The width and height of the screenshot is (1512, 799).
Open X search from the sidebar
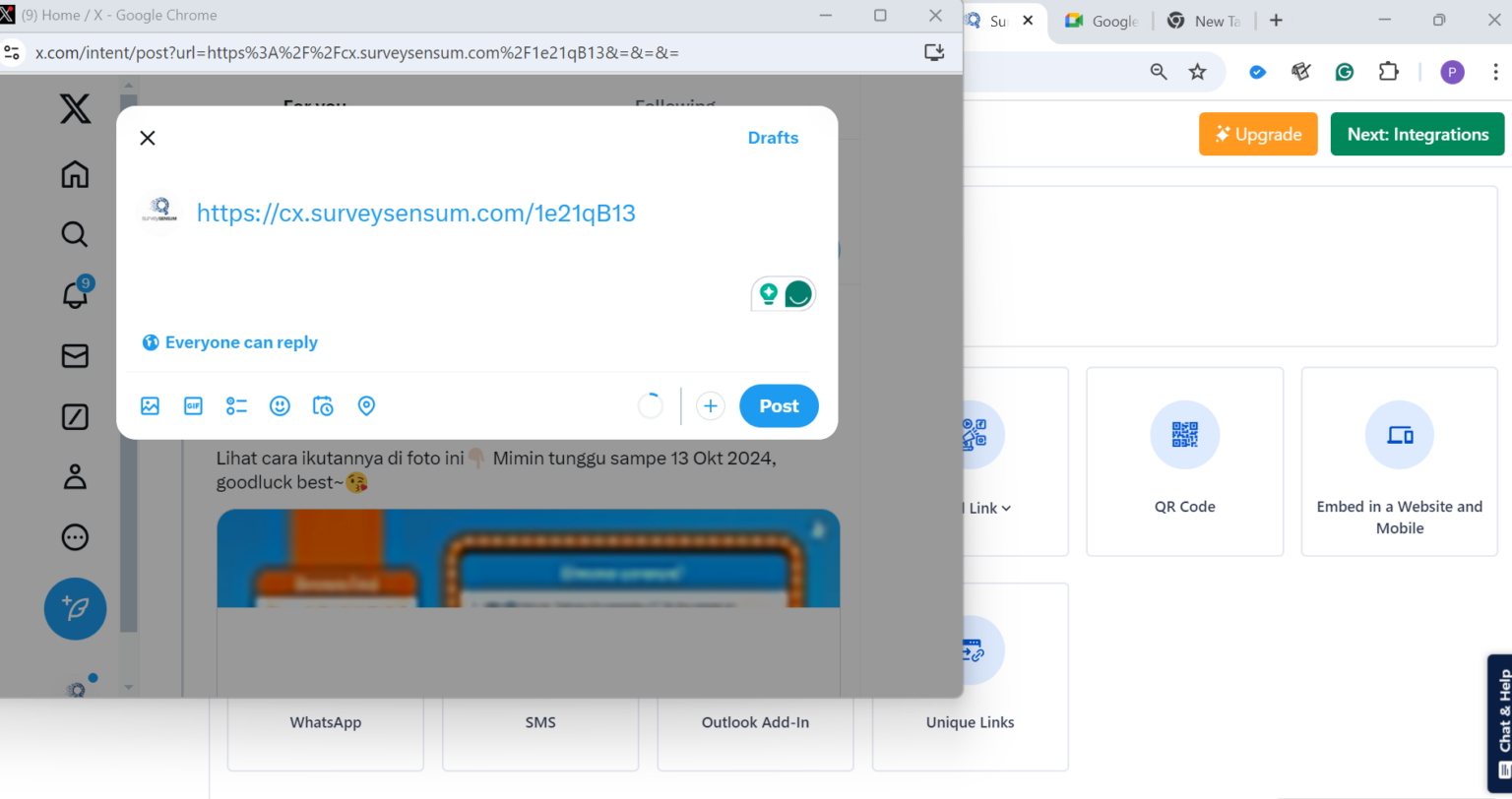(x=75, y=234)
